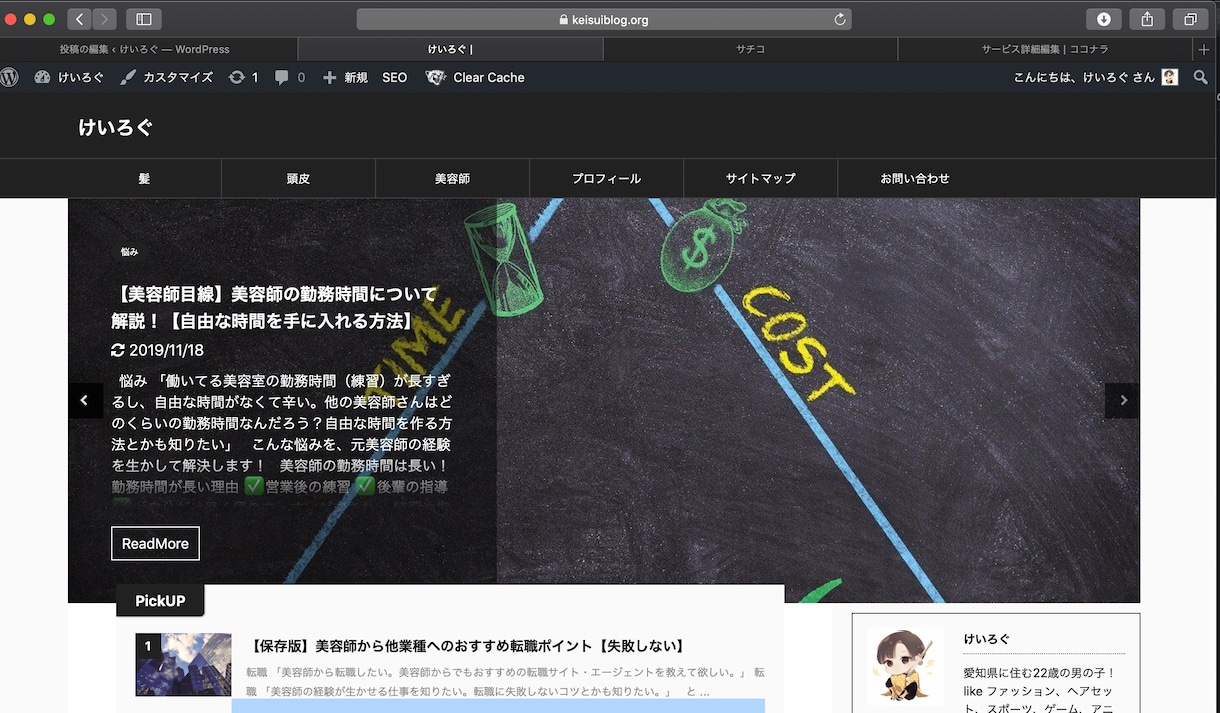Switch to the サービス詳細編集 ココナラ tab
The width and height of the screenshot is (1220, 713).
click(1045, 49)
